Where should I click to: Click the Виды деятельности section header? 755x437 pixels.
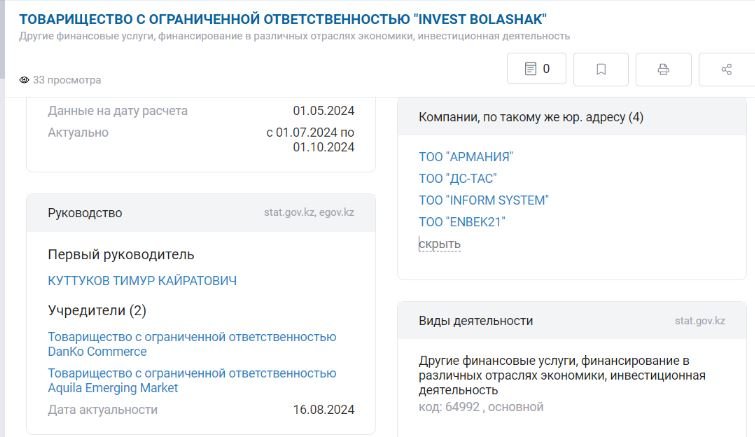pos(476,321)
